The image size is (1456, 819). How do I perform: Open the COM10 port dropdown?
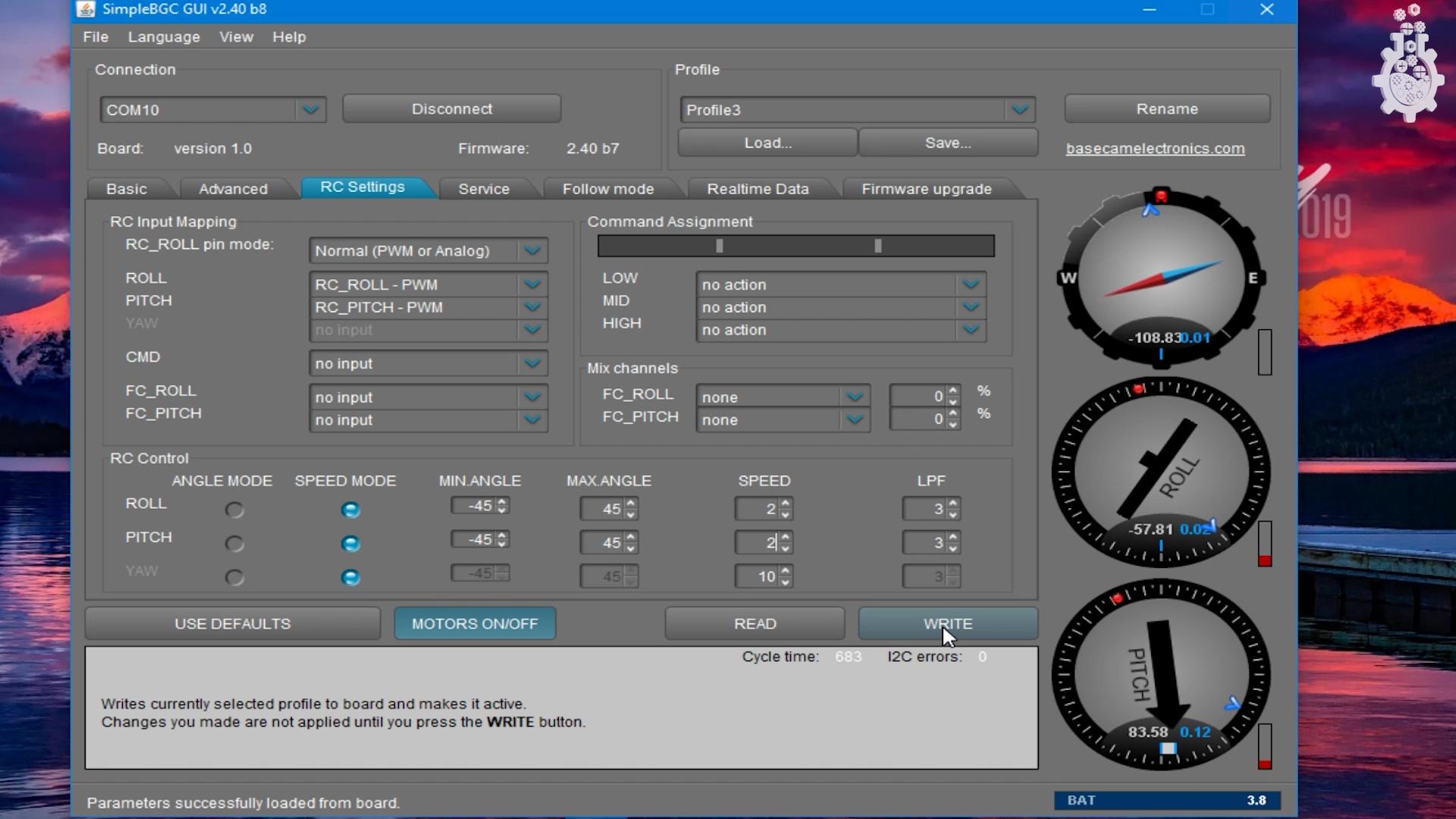point(310,110)
